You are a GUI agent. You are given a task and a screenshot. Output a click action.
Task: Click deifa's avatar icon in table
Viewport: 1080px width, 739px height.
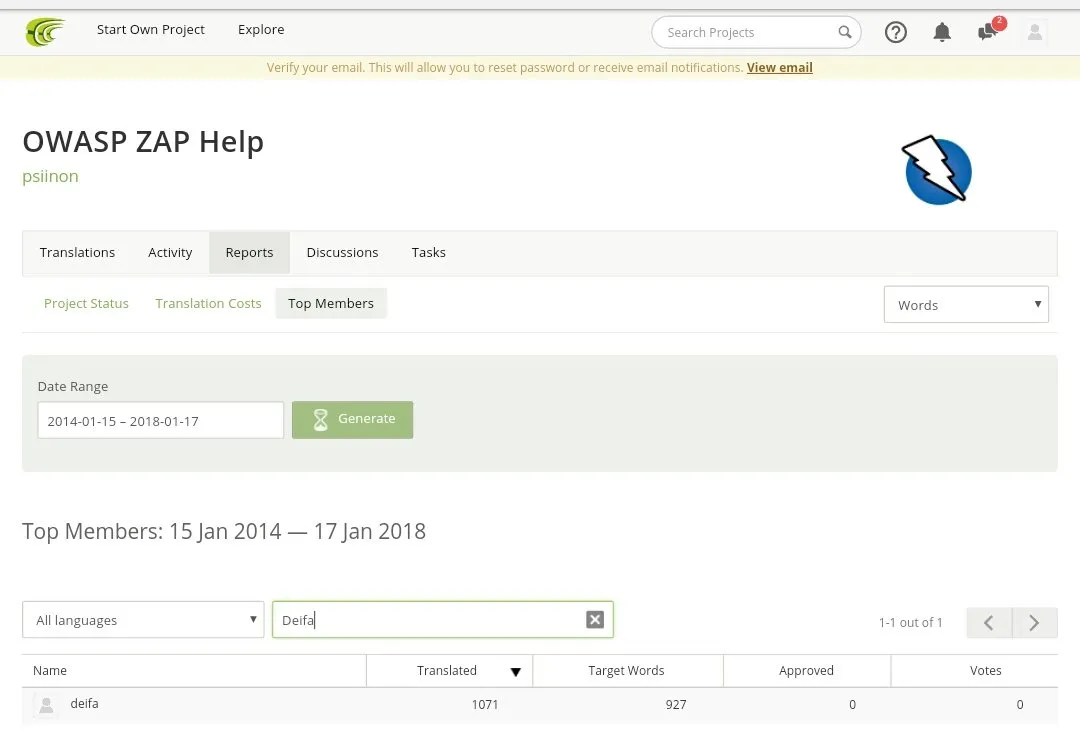[x=46, y=705]
